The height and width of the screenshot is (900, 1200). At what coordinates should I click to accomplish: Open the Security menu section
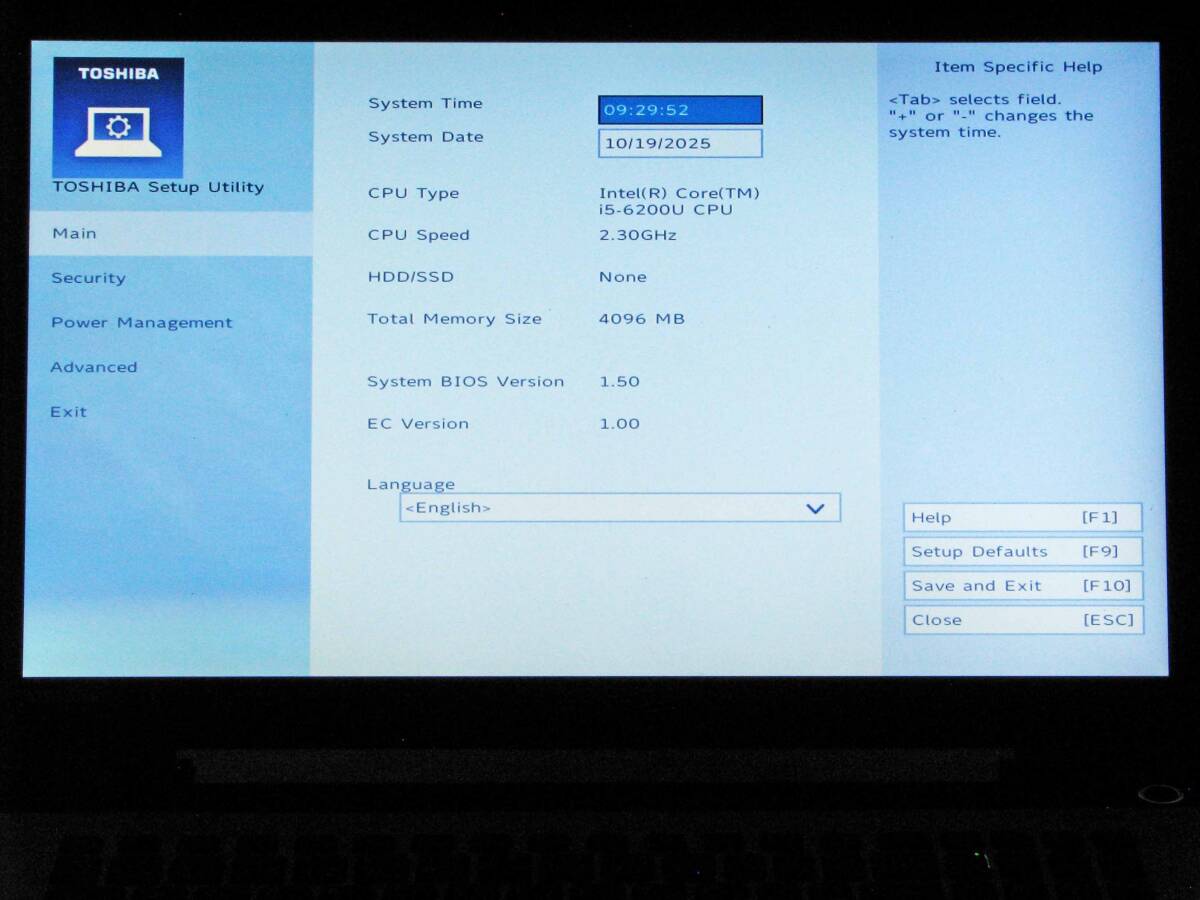(x=88, y=278)
